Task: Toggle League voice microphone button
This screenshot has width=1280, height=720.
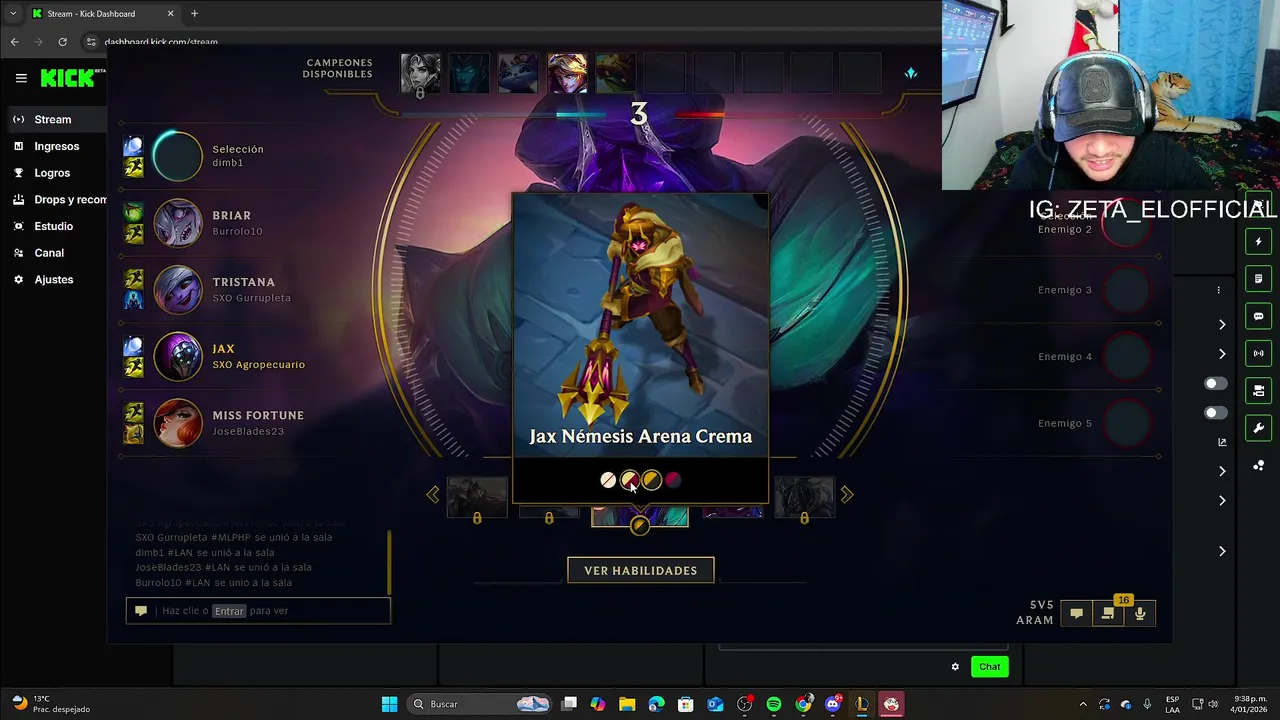Action: 1140,613
